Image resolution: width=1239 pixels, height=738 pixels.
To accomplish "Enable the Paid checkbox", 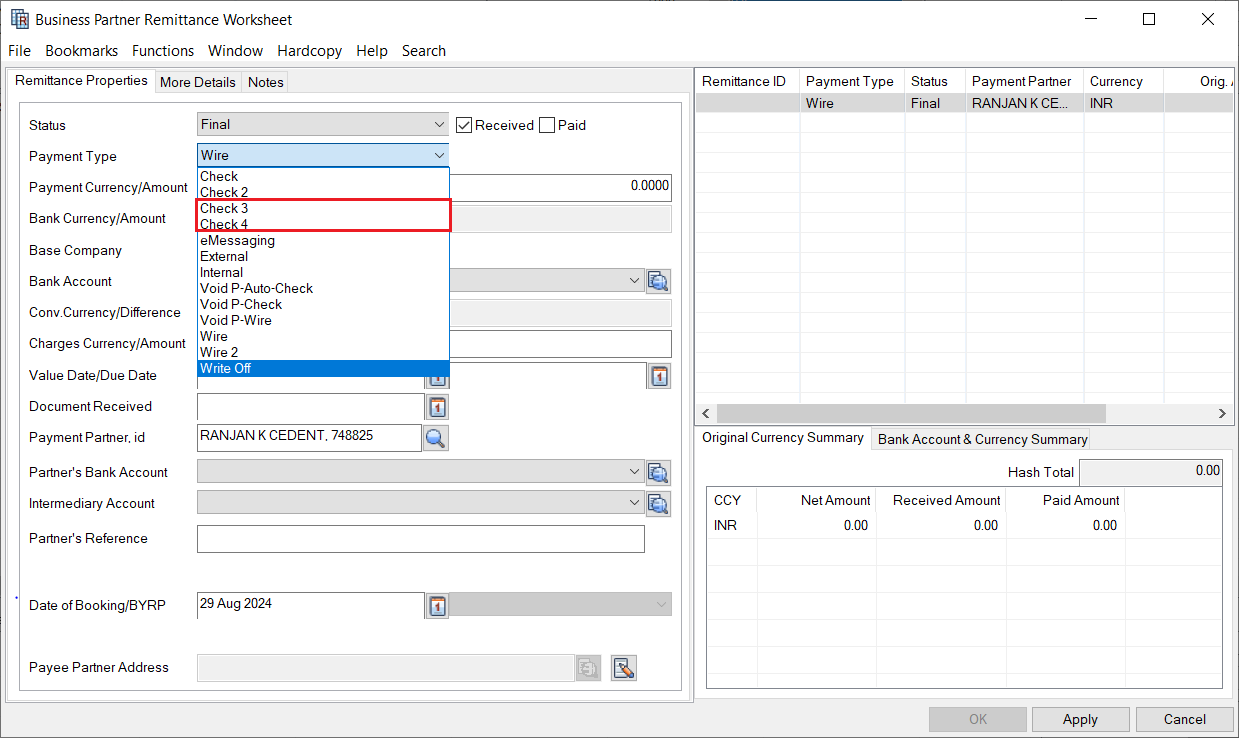I will pyautogui.click(x=547, y=125).
